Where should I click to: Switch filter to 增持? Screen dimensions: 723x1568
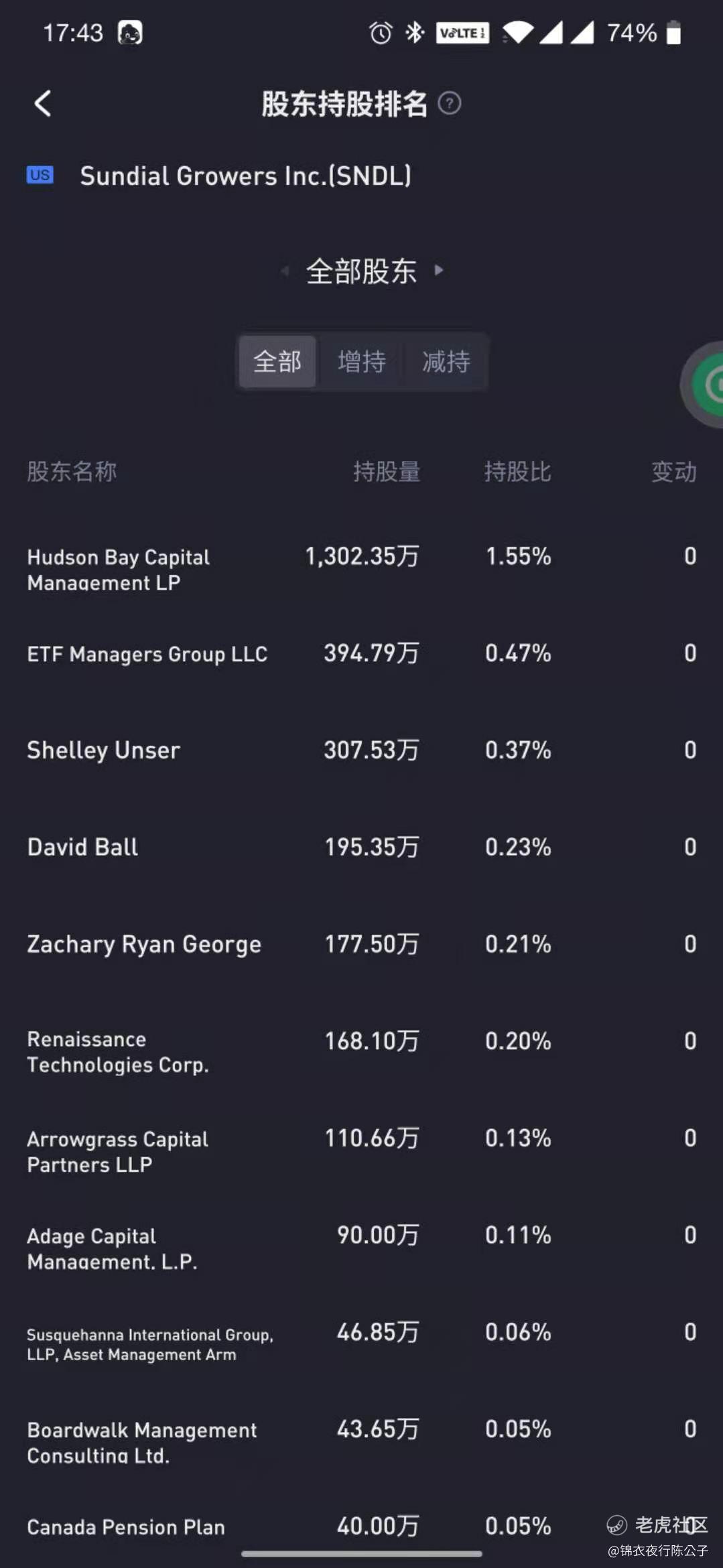point(362,362)
